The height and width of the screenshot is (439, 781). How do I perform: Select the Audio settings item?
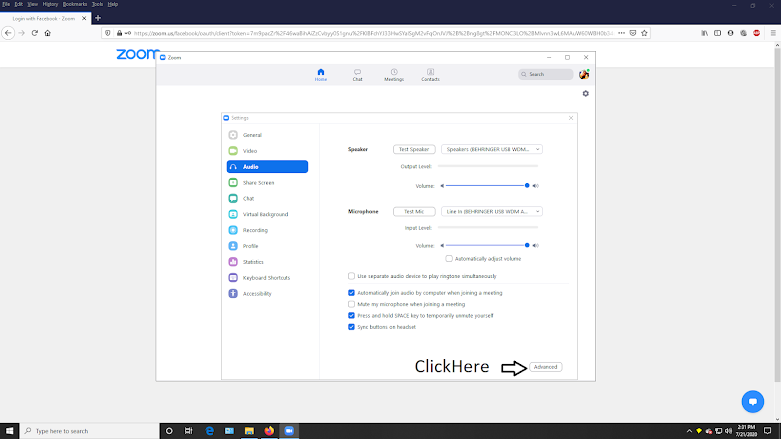(267, 167)
